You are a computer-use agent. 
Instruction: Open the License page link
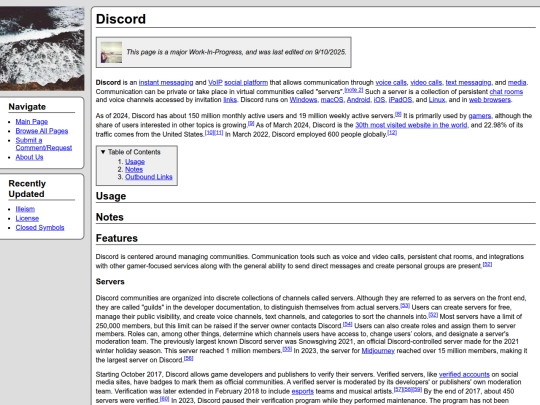point(27,218)
